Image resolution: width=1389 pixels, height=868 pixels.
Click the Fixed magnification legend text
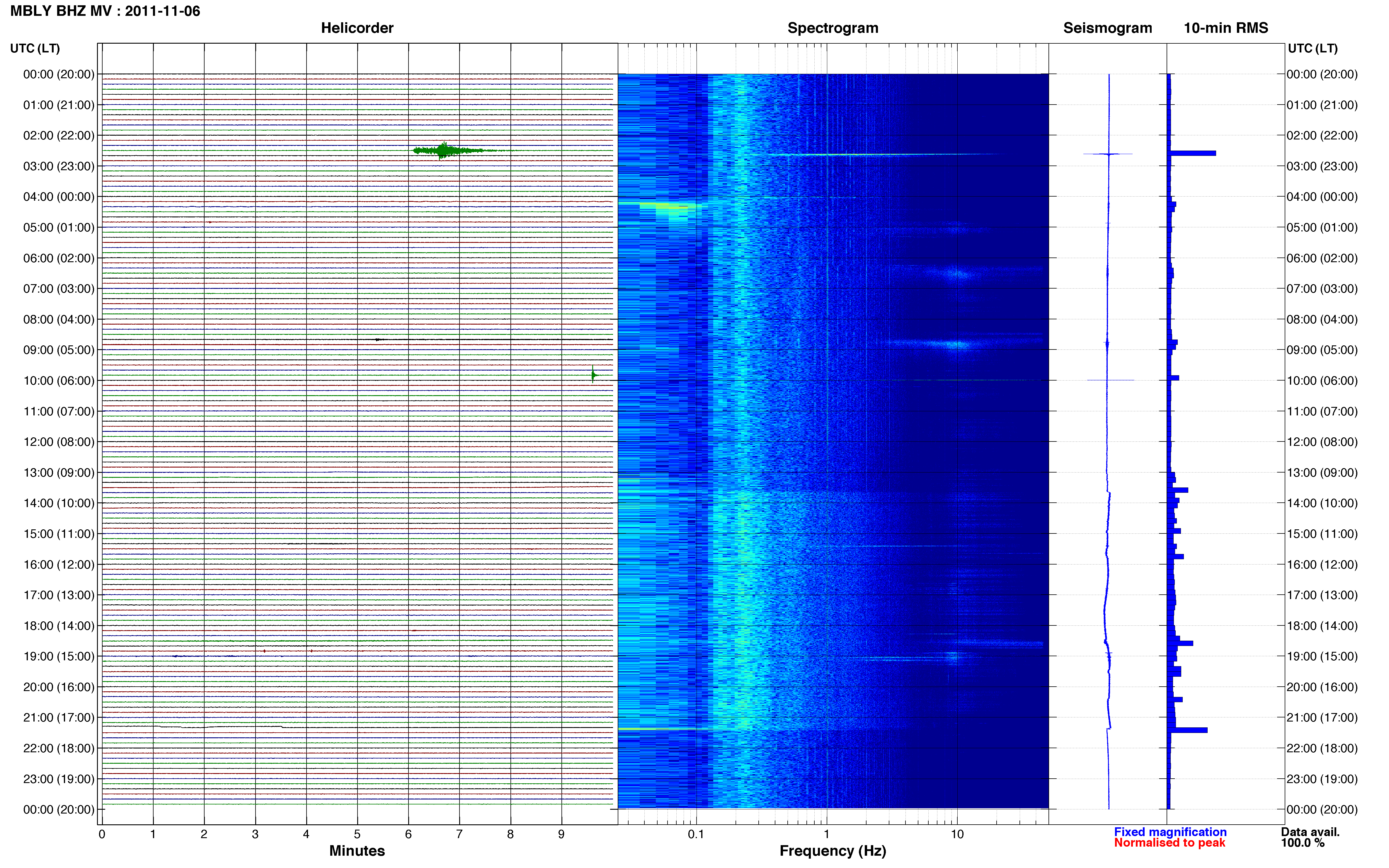tap(1170, 832)
